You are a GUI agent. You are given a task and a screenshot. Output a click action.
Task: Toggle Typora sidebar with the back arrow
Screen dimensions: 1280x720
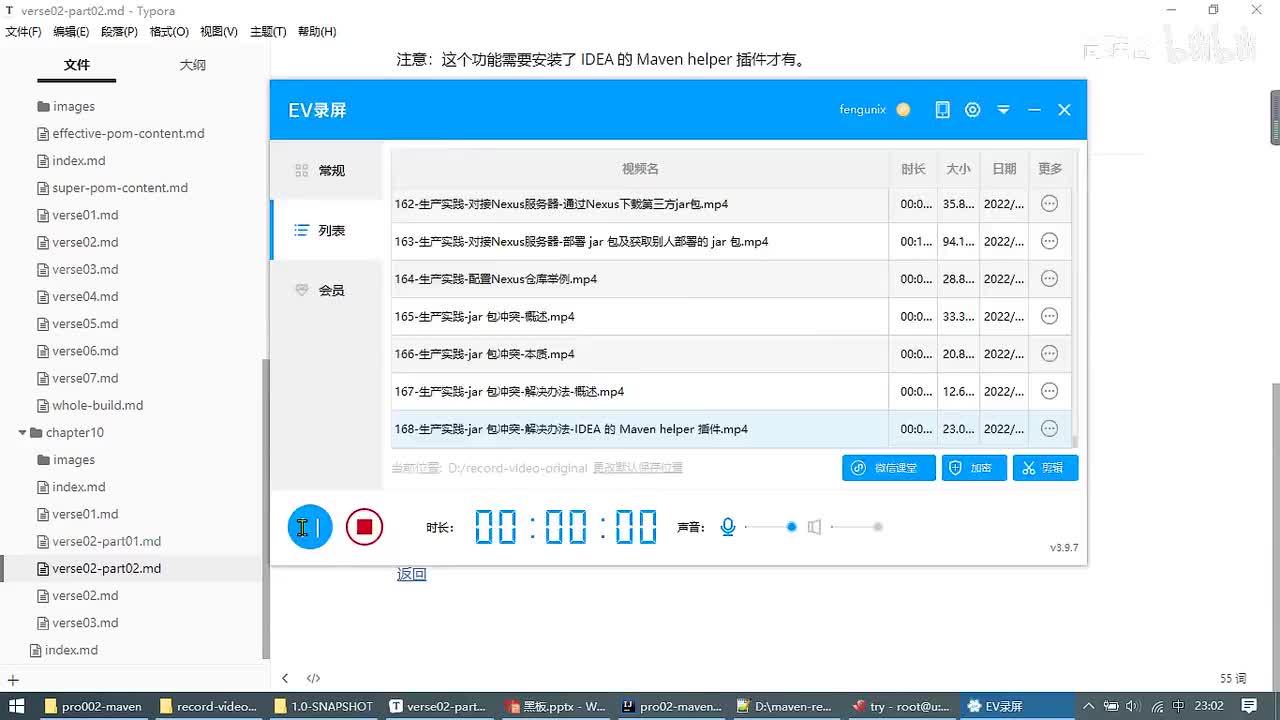pos(285,678)
